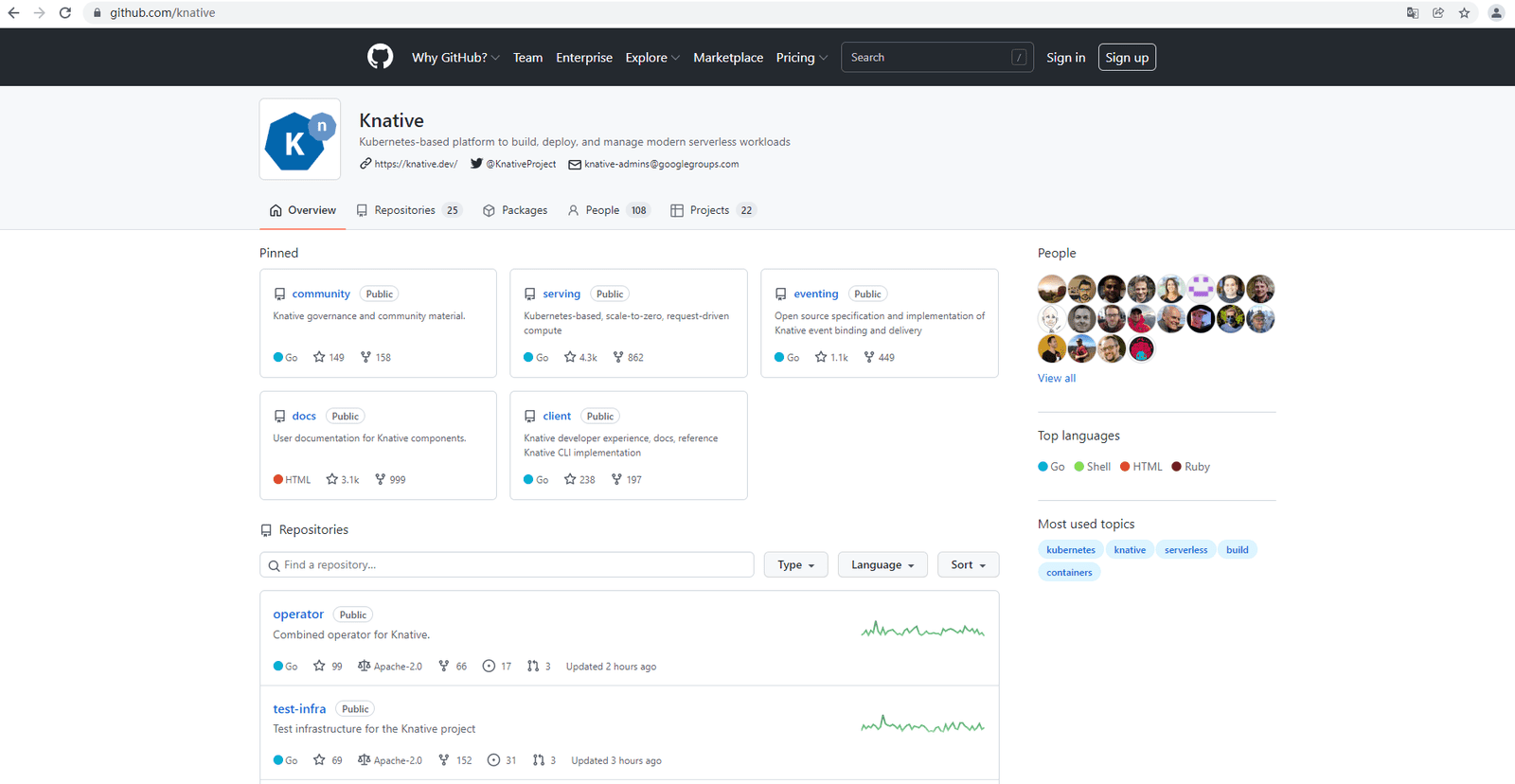
Task: Open the Language filter dropdown
Action: point(882,565)
